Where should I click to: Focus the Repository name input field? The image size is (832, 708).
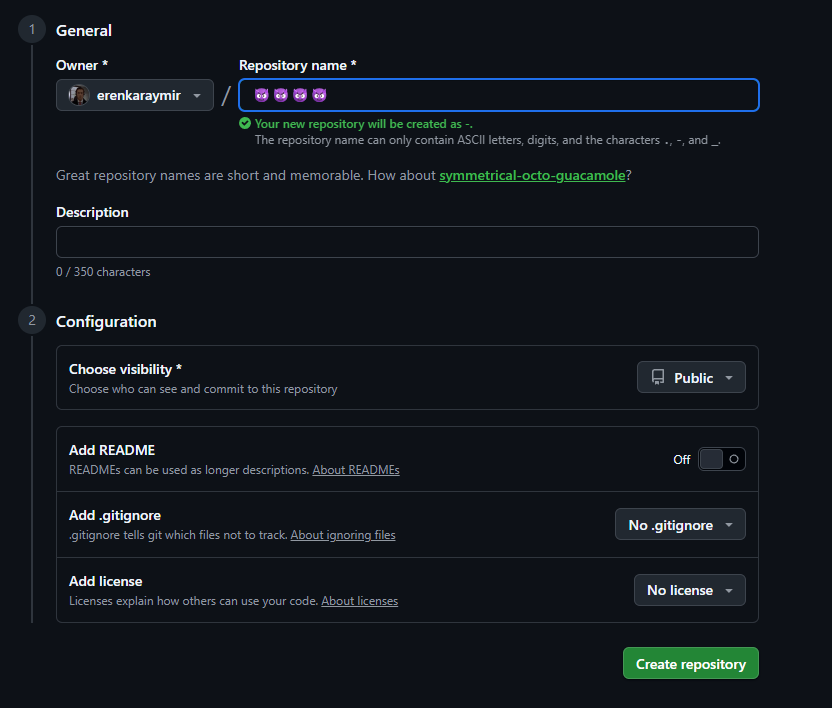pyautogui.click(x=499, y=96)
